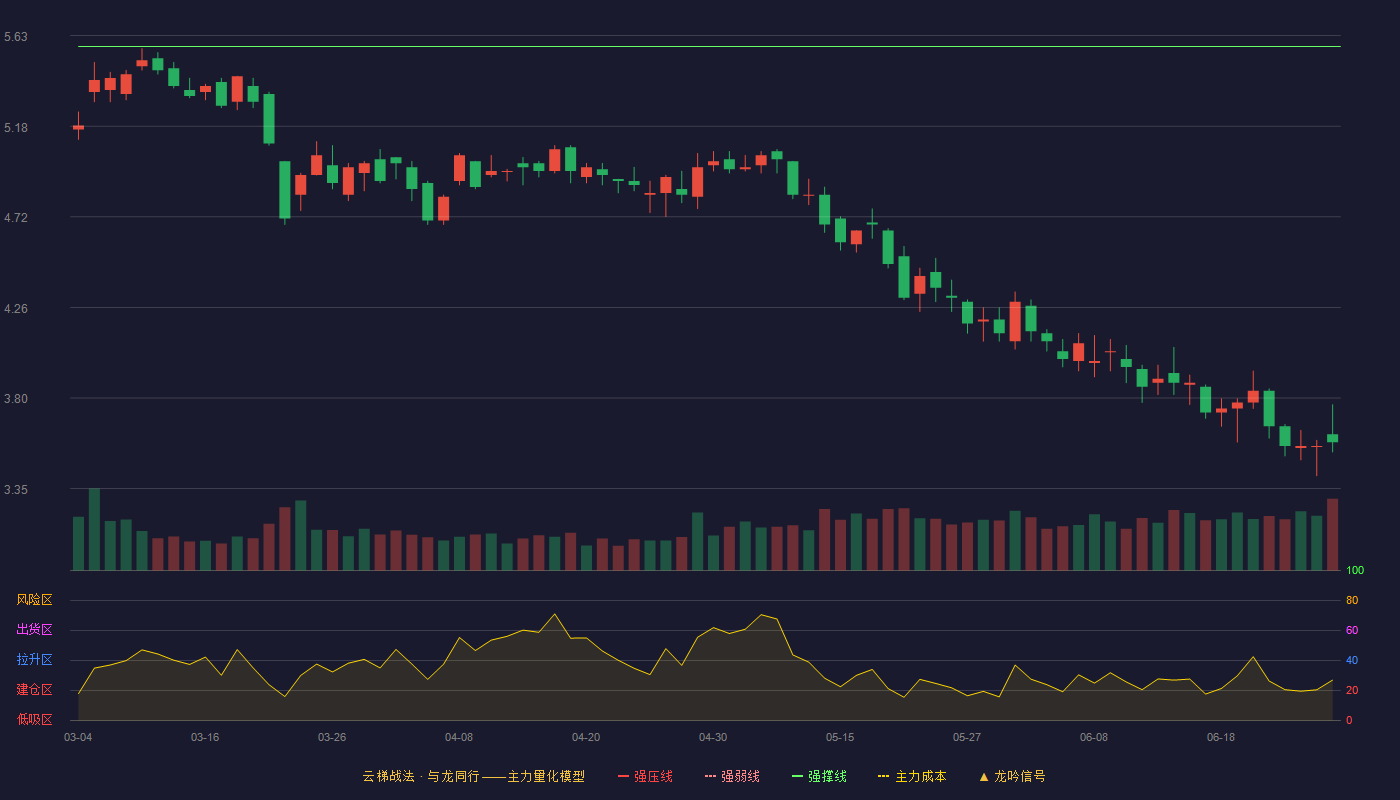Click the 出货区 zone label
This screenshot has width=1400, height=800.
tap(34, 630)
